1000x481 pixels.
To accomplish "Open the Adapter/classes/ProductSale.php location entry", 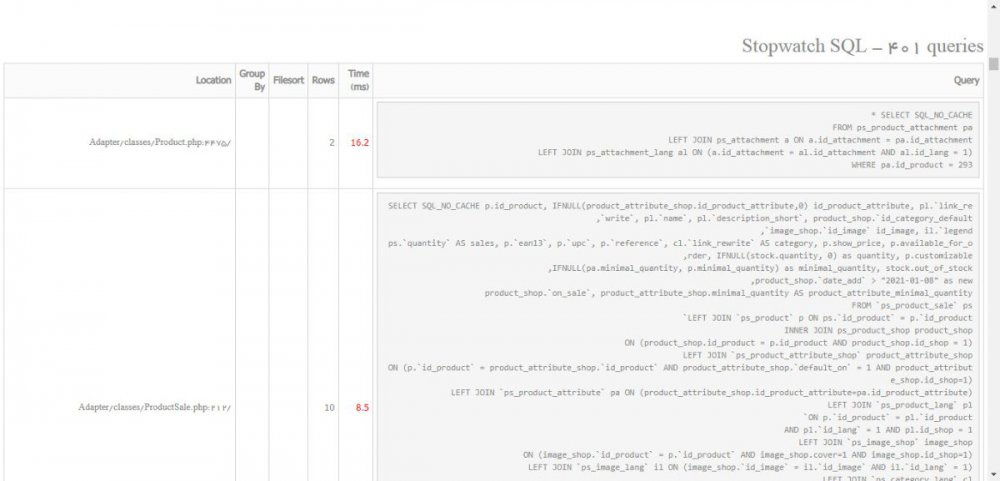I will pyautogui.click(x=154, y=407).
